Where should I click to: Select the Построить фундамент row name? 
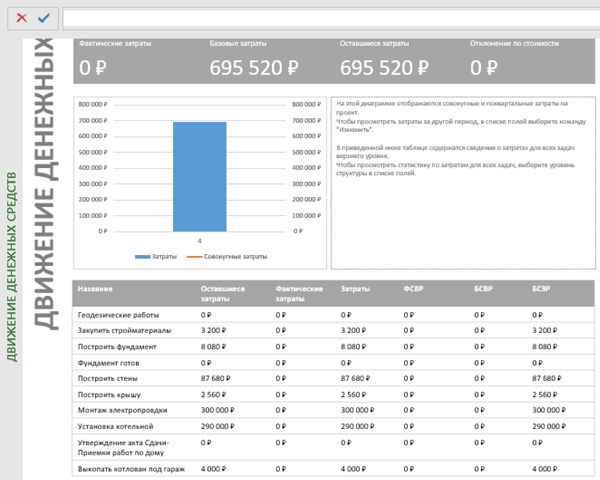pyautogui.click(x=117, y=347)
